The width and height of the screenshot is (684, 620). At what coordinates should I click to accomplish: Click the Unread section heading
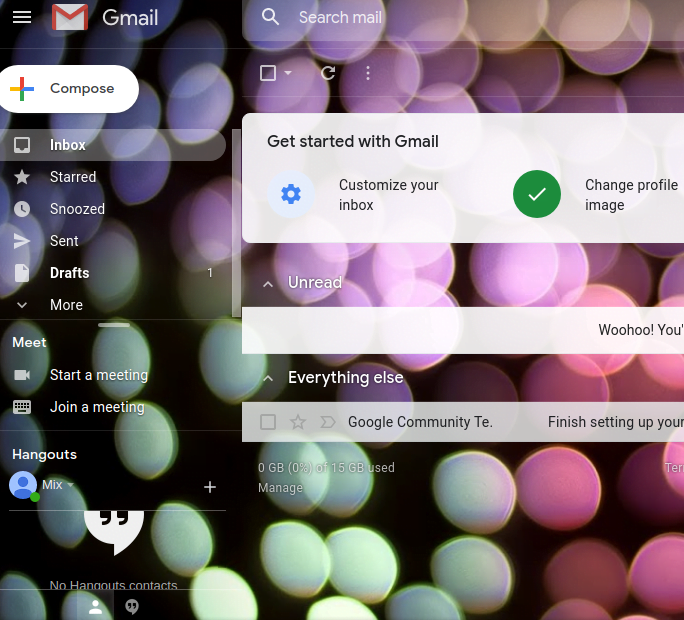315,283
